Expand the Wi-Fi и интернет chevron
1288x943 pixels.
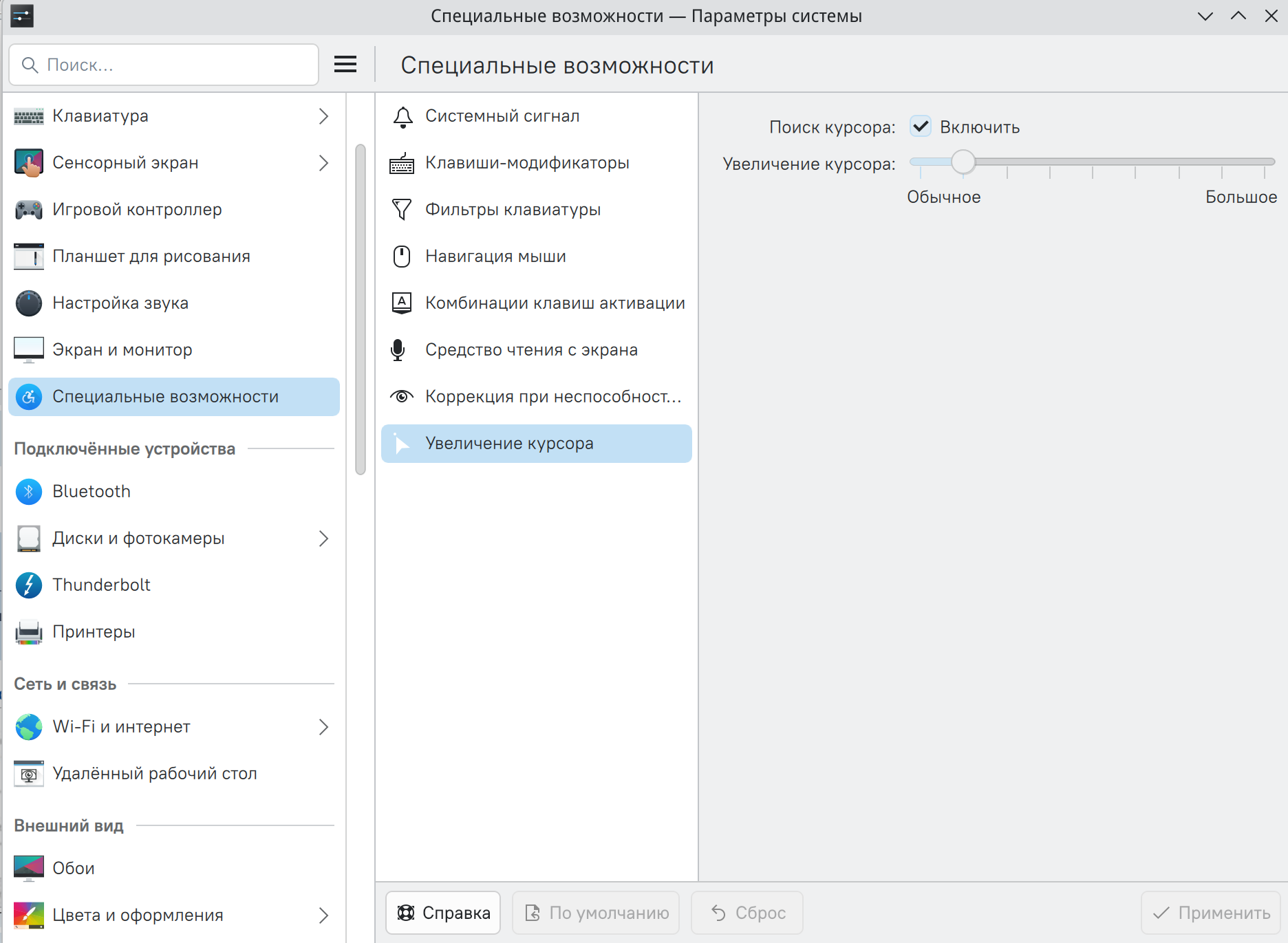(x=323, y=727)
